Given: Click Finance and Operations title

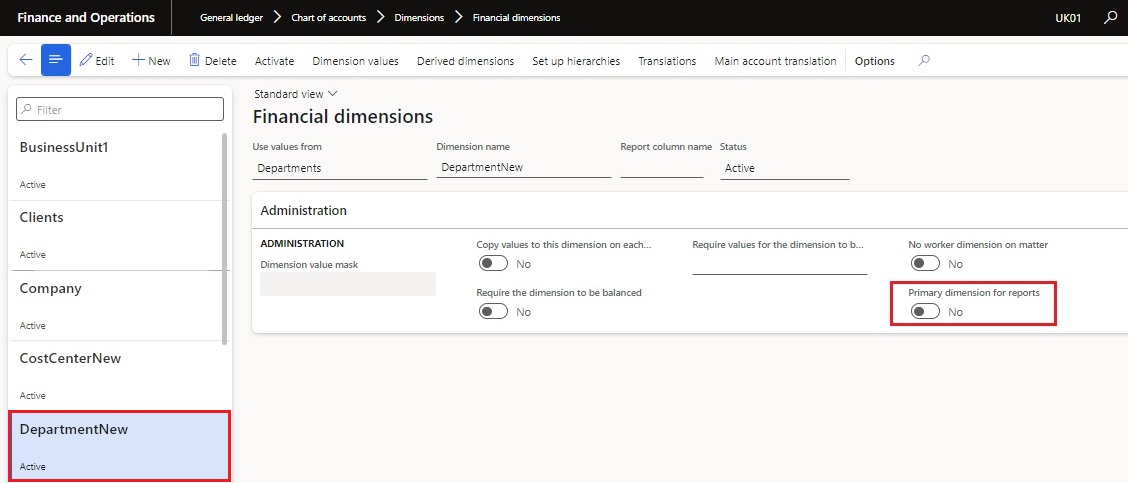Looking at the screenshot, I should pos(86,17).
